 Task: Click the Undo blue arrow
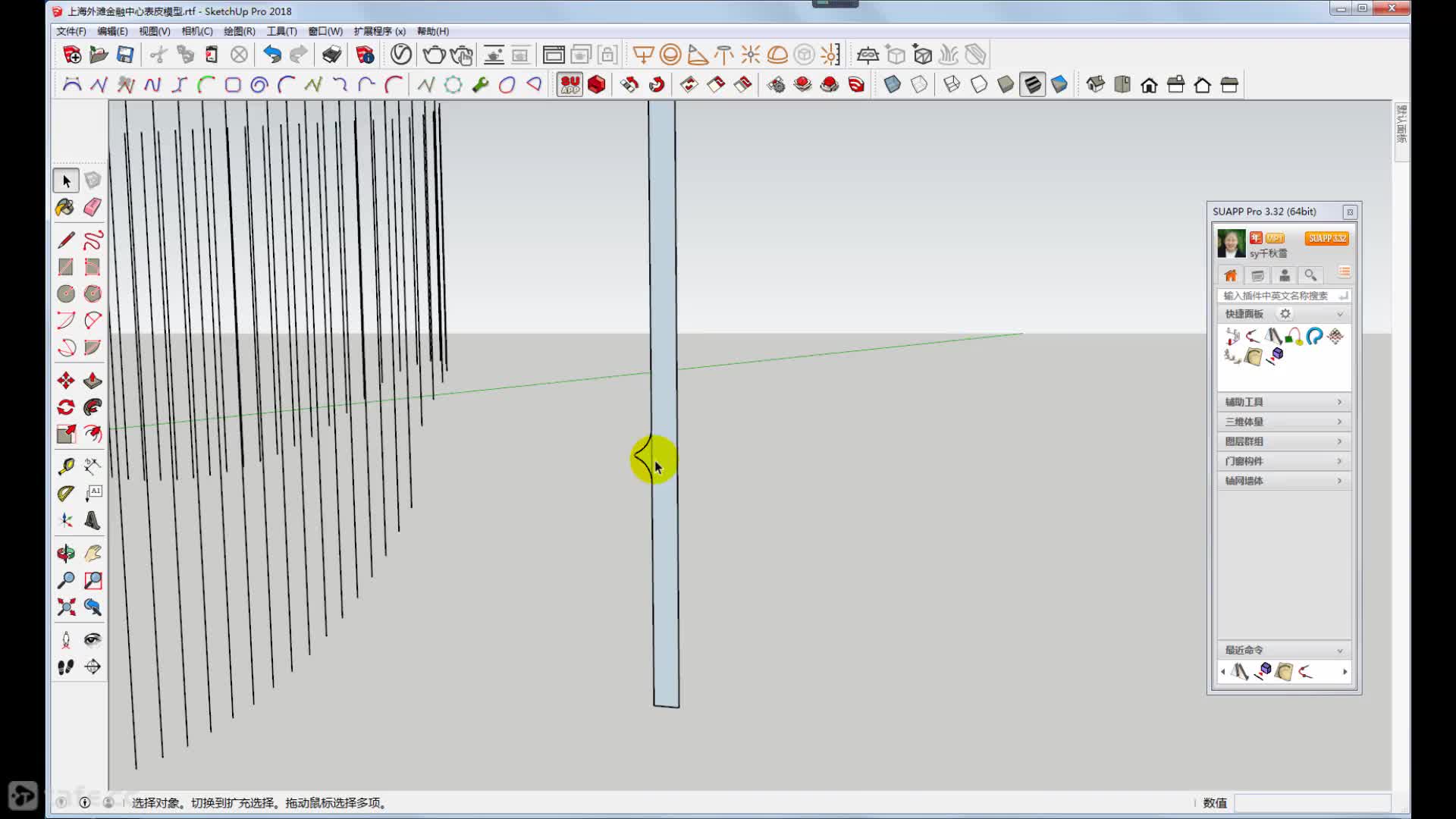point(271,55)
